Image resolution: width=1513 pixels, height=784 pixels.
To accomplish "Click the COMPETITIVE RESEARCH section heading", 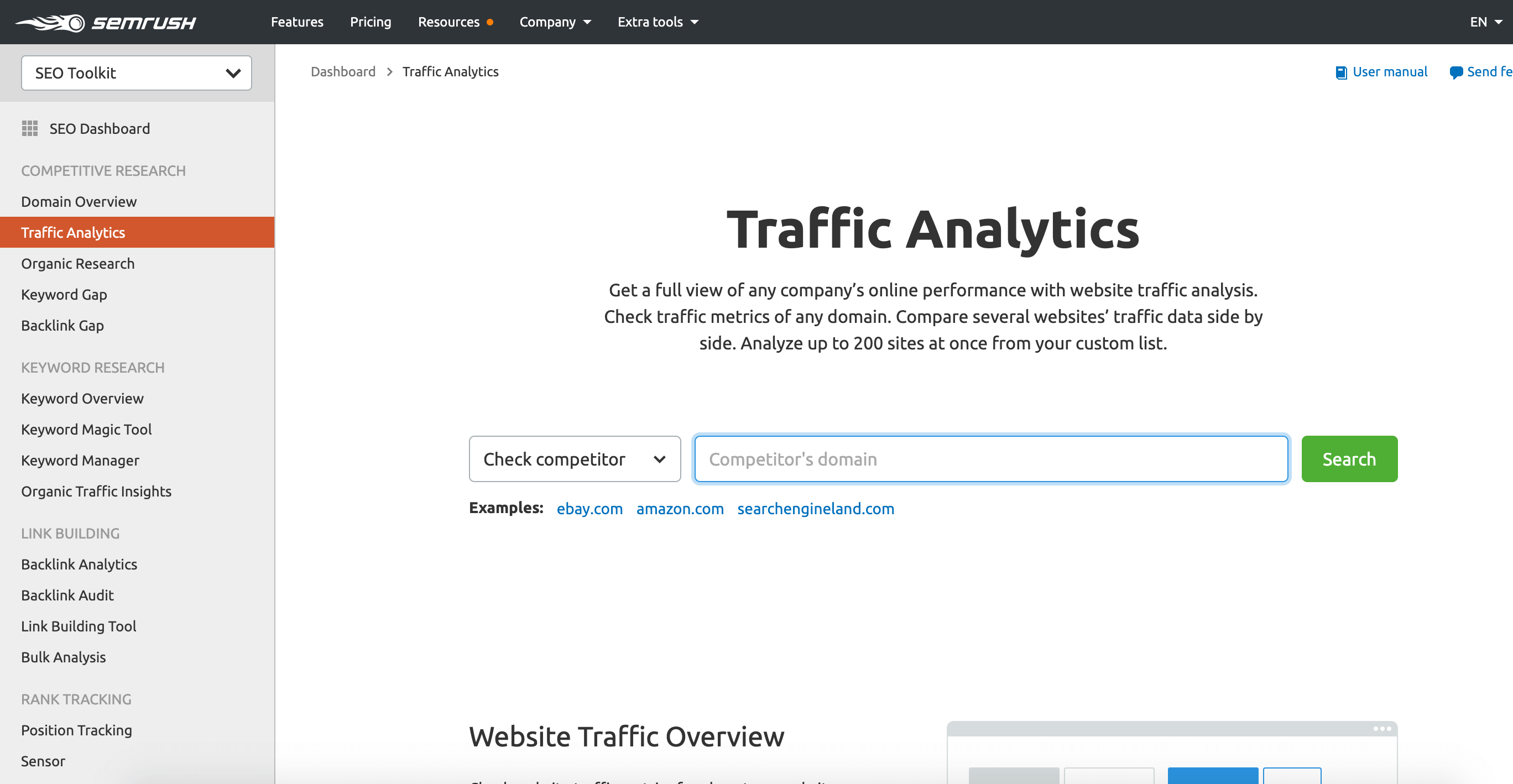I will pyautogui.click(x=103, y=171).
